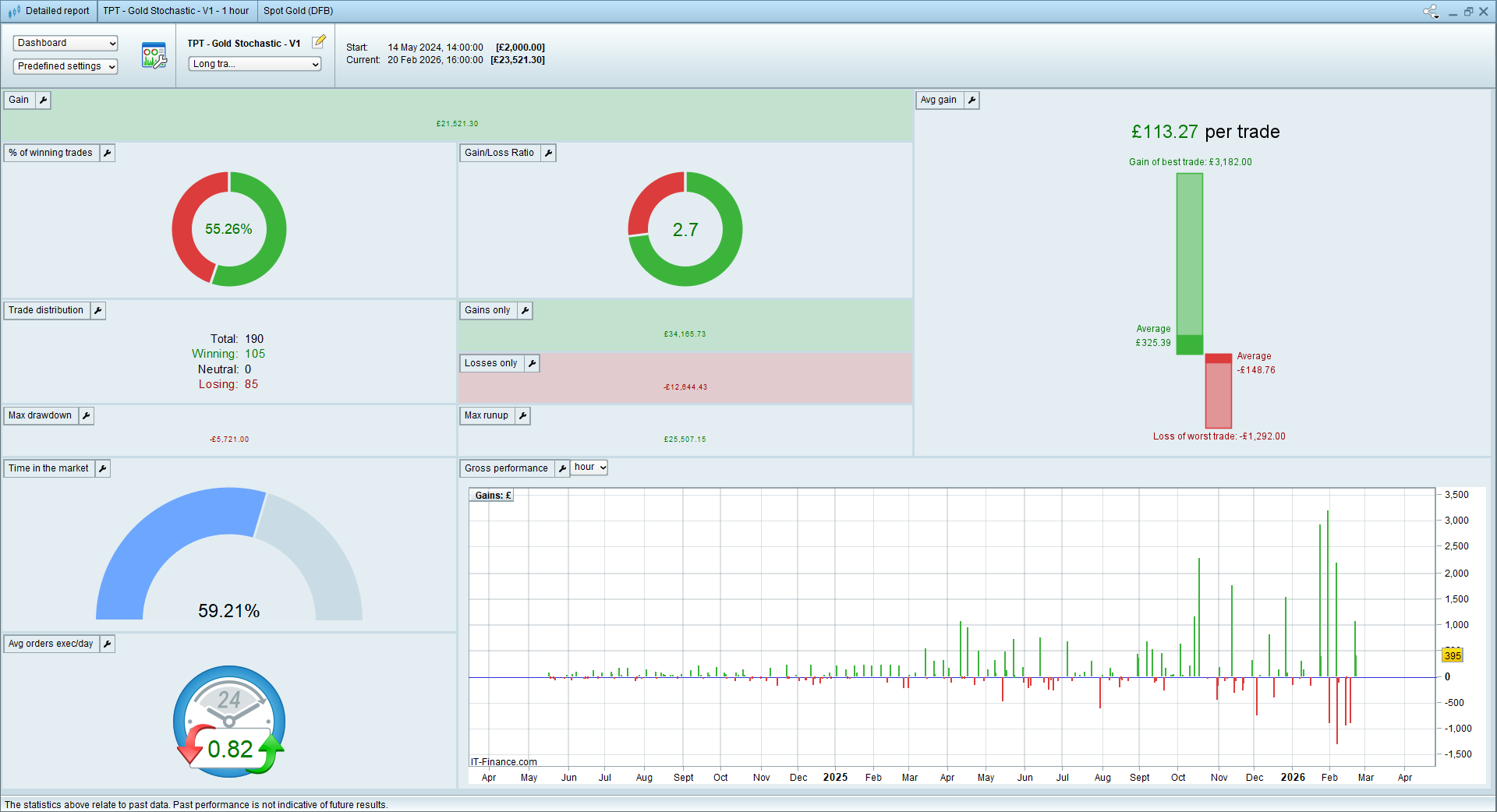Viewport: 1497px width, 812px height.
Task: Click the Trade distribution wrench icon
Action: [x=97, y=310]
